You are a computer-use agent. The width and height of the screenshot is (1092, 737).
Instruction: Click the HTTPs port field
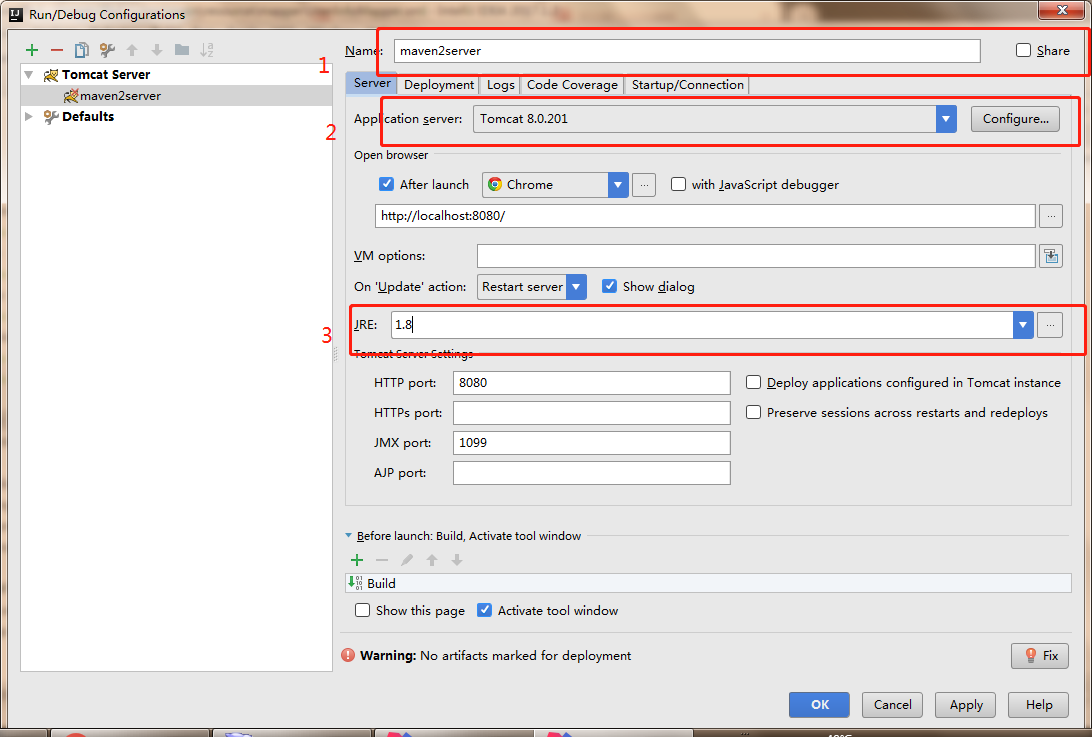(x=591, y=412)
